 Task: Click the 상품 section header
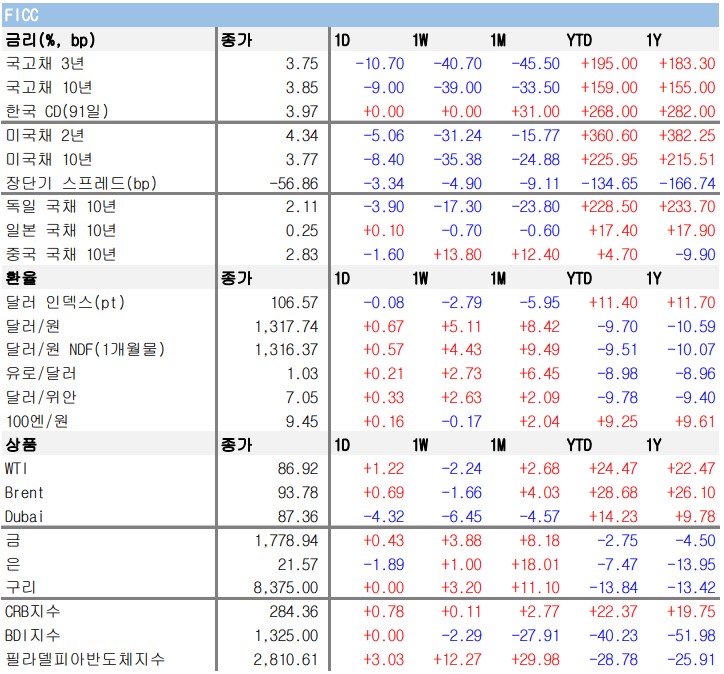tap(21, 445)
